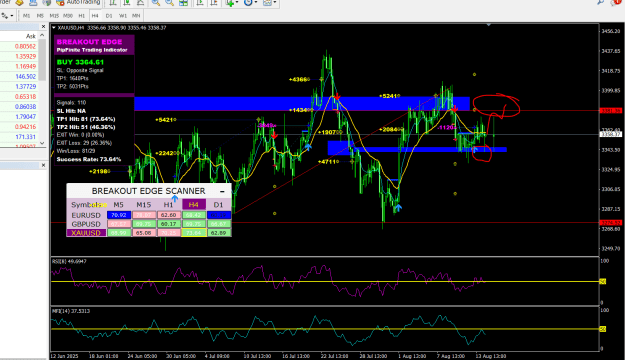
Task: Open the chart menu triangle before XAUUSD,H4
Action: point(54,28)
